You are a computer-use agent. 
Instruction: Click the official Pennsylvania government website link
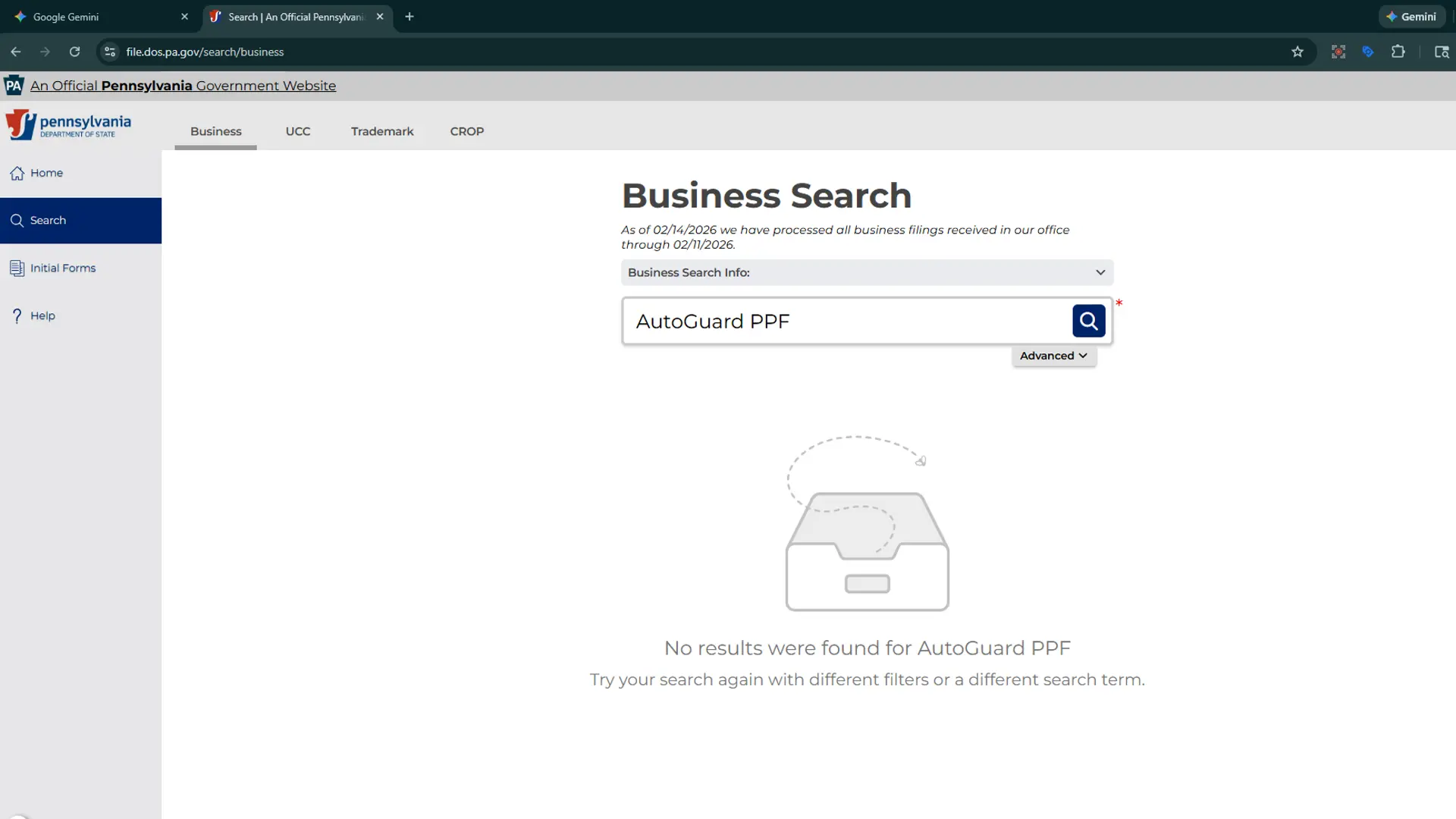pos(183,86)
